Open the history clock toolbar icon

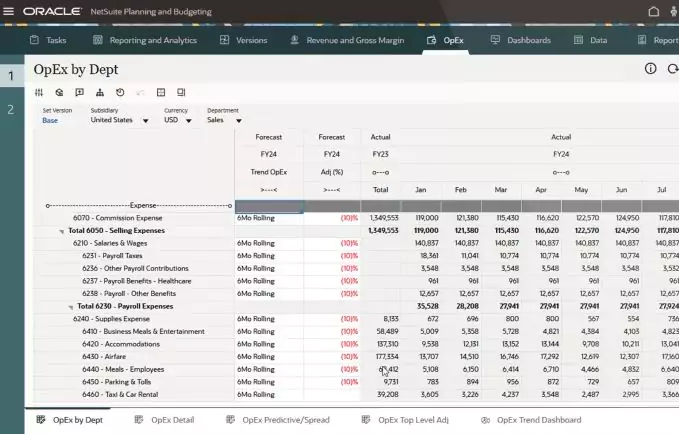[120, 92]
